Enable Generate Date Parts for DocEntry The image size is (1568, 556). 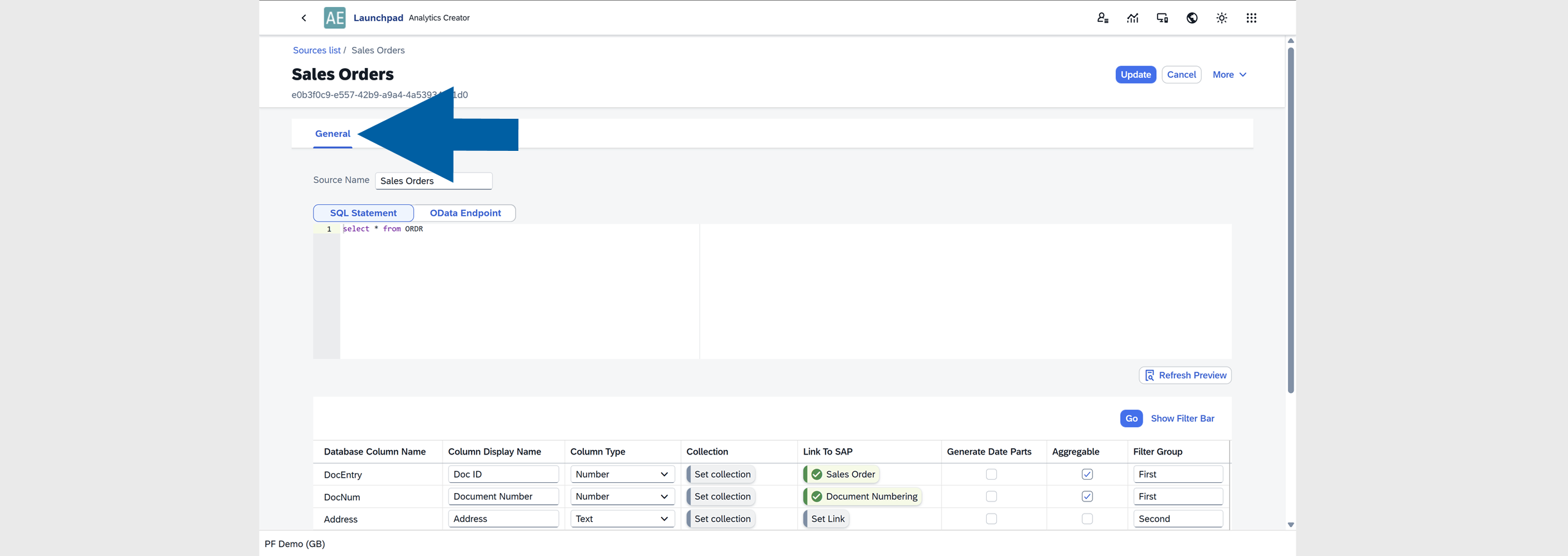991,474
